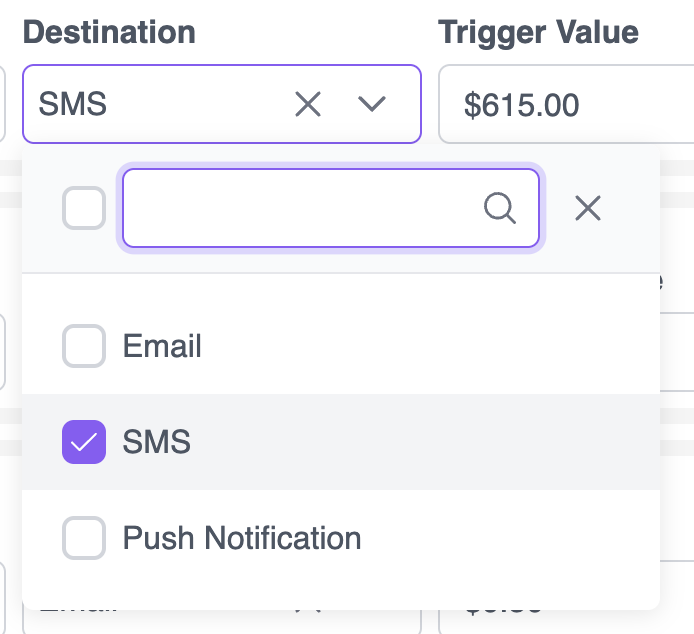Choose the Push Notification option text
This screenshot has height=634, width=694.
(x=242, y=538)
